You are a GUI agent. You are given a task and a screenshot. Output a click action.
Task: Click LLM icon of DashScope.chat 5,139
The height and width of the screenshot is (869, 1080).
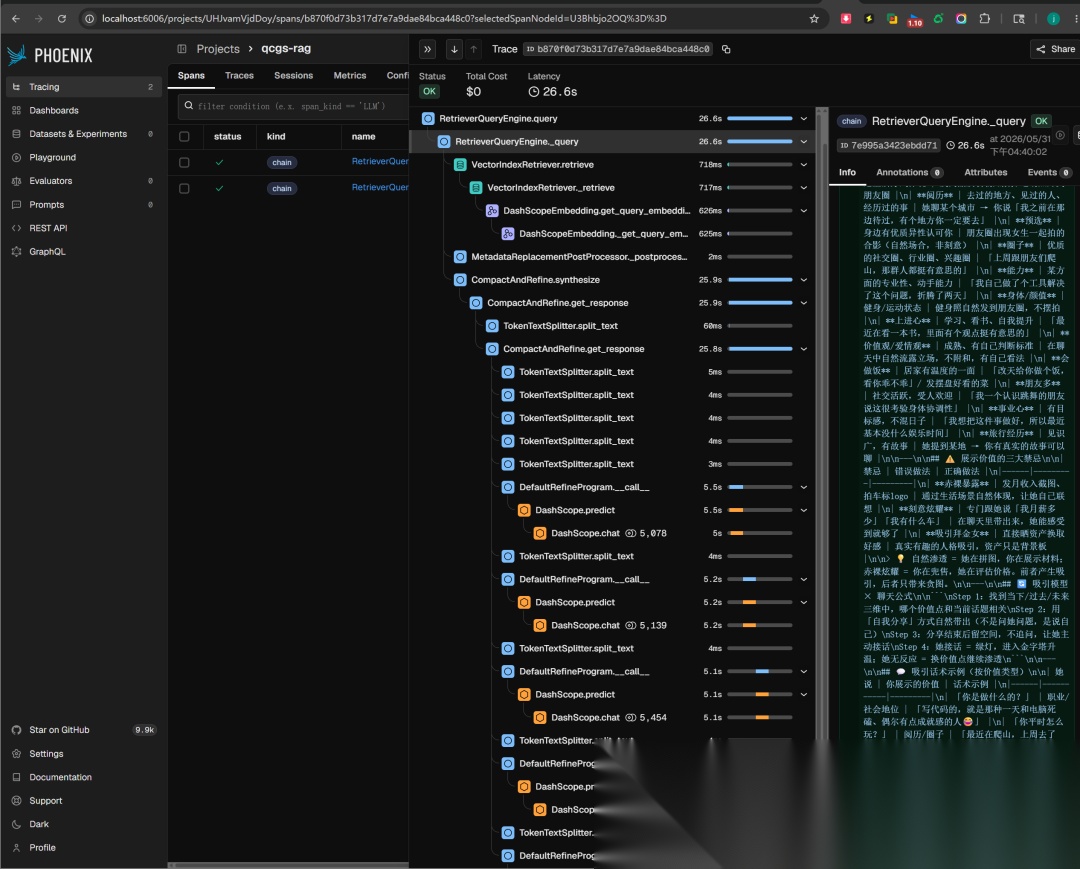click(540, 625)
